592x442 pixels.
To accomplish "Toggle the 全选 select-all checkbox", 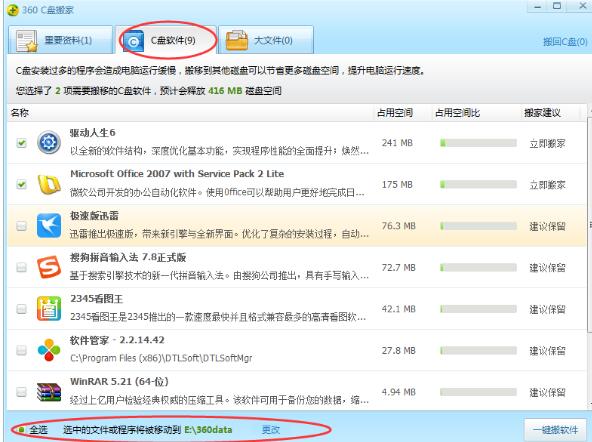I will [22, 430].
